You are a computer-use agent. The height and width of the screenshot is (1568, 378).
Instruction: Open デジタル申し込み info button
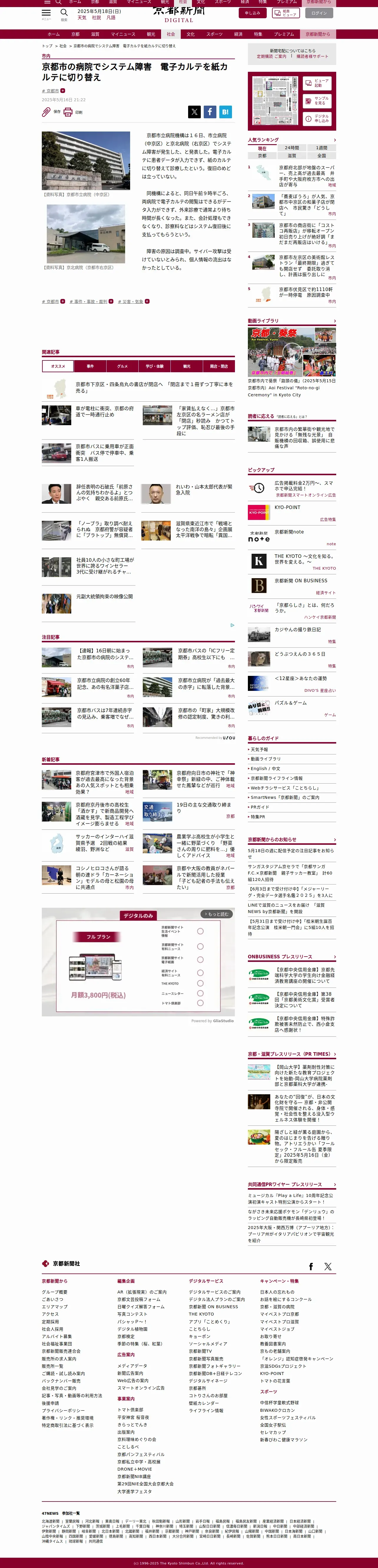pyautogui.click(x=317, y=119)
